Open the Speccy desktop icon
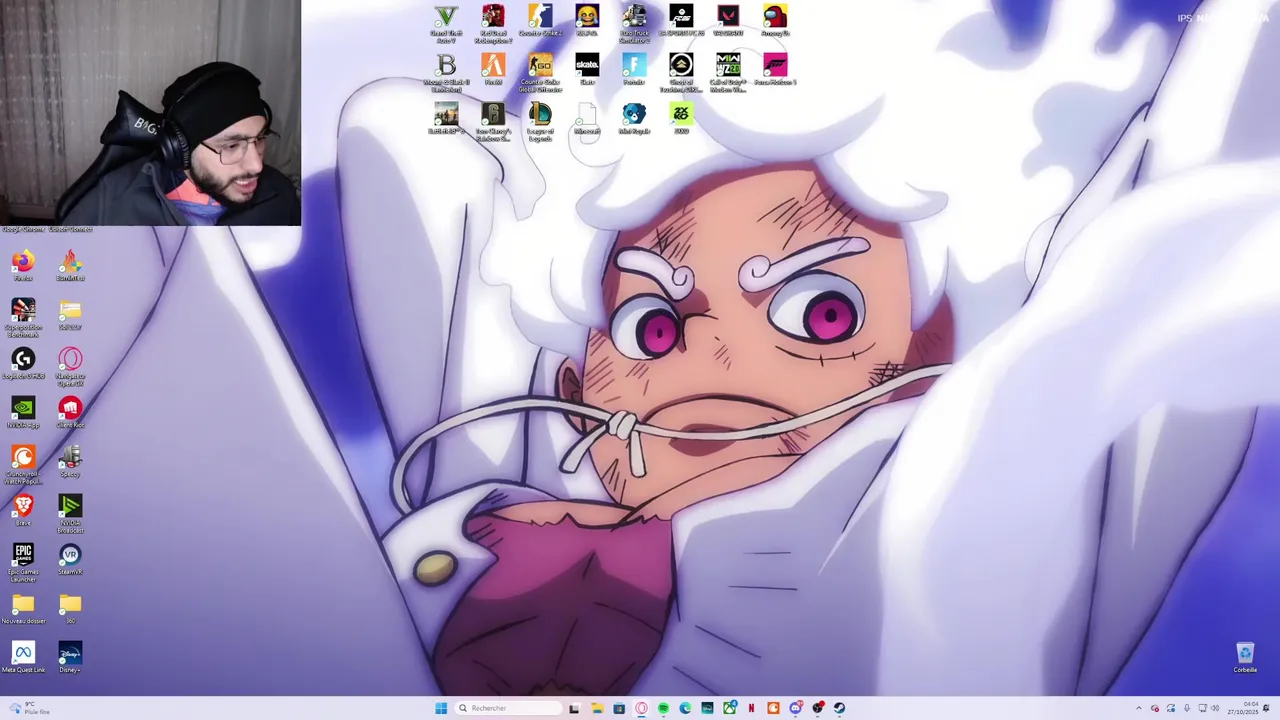The width and height of the screenshot is (1280, 720). click(x=70, y=462)
